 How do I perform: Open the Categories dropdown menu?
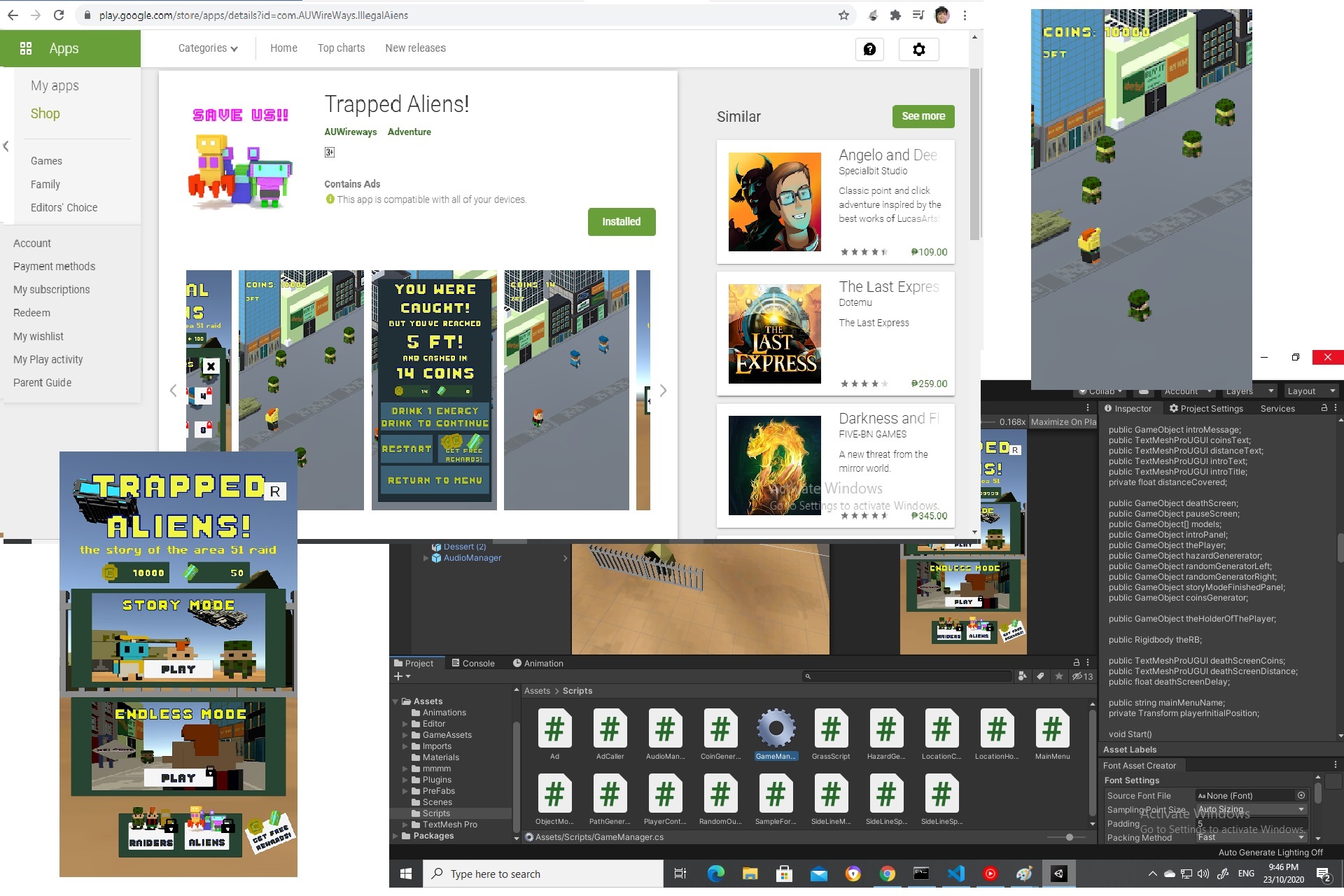click(x=208, y=48)
